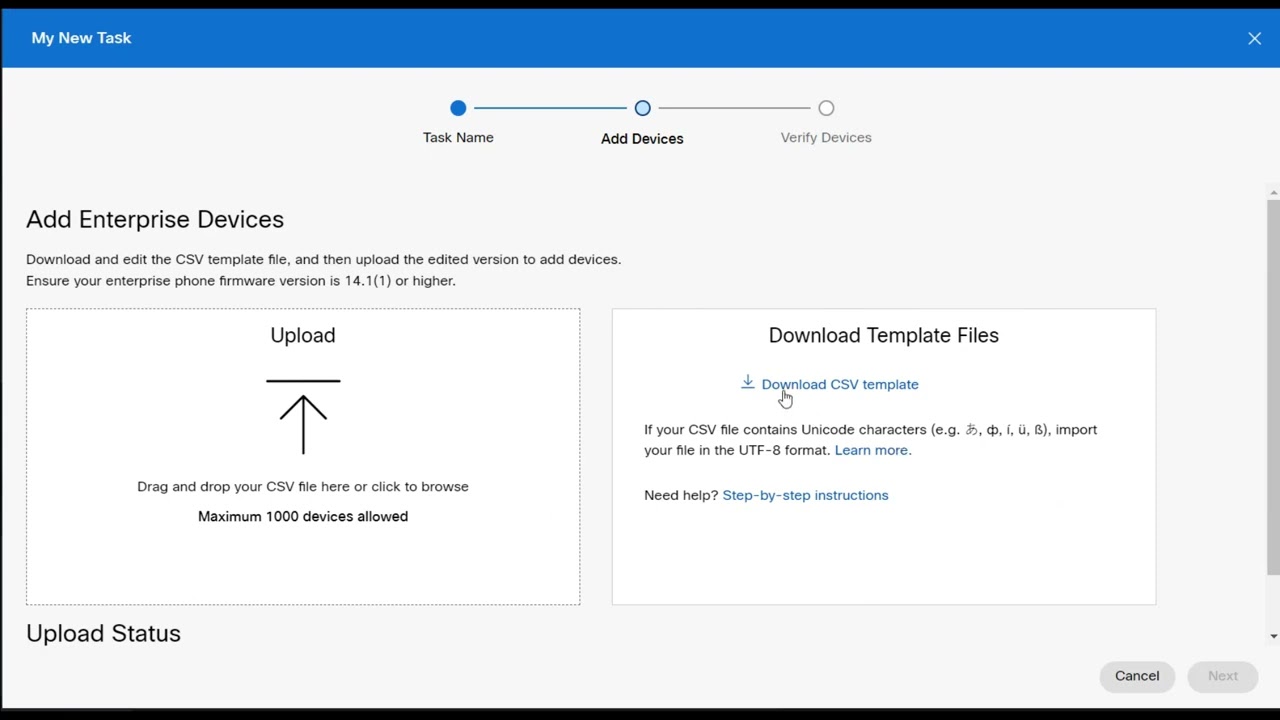The width and height of the screenshot is (1280, 720).
Task: Click the Upload Status heading
Action: pyautogui.click(x=103, y=633)
